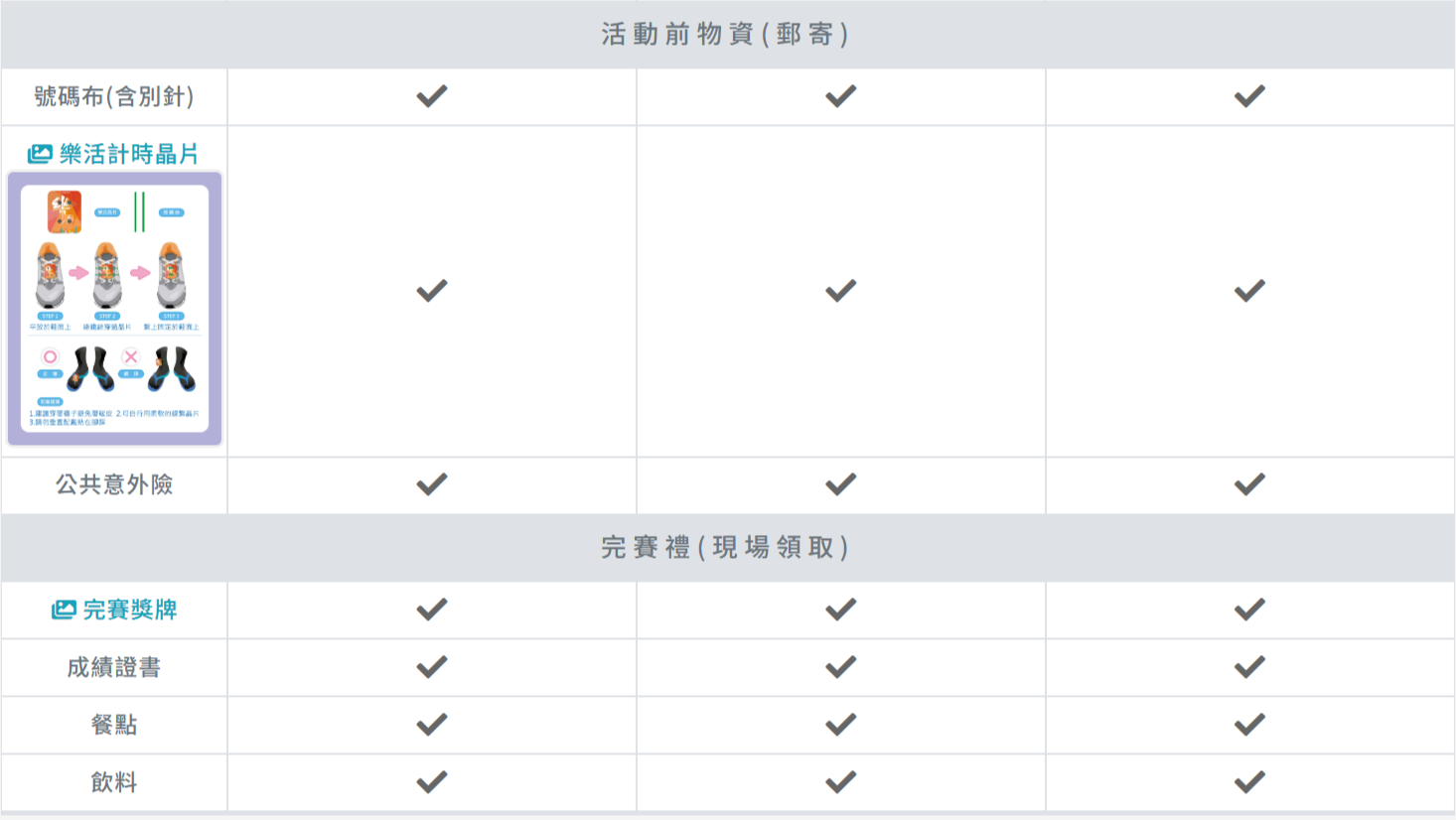Open the 樂活計時晶片 link
The height and width of the screenshot is (820, 1456).
129,154
